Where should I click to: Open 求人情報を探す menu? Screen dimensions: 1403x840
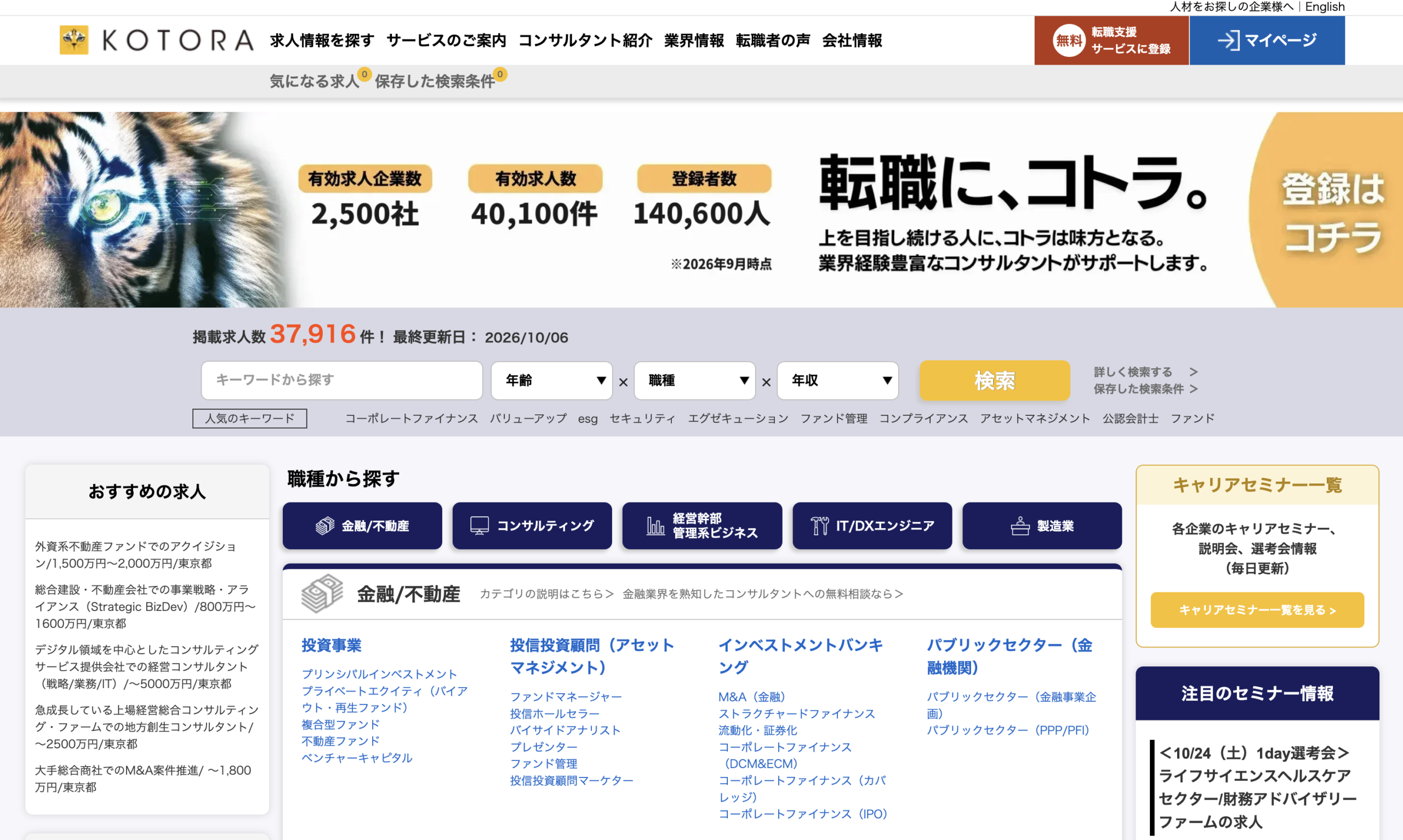tap(322, 40)
